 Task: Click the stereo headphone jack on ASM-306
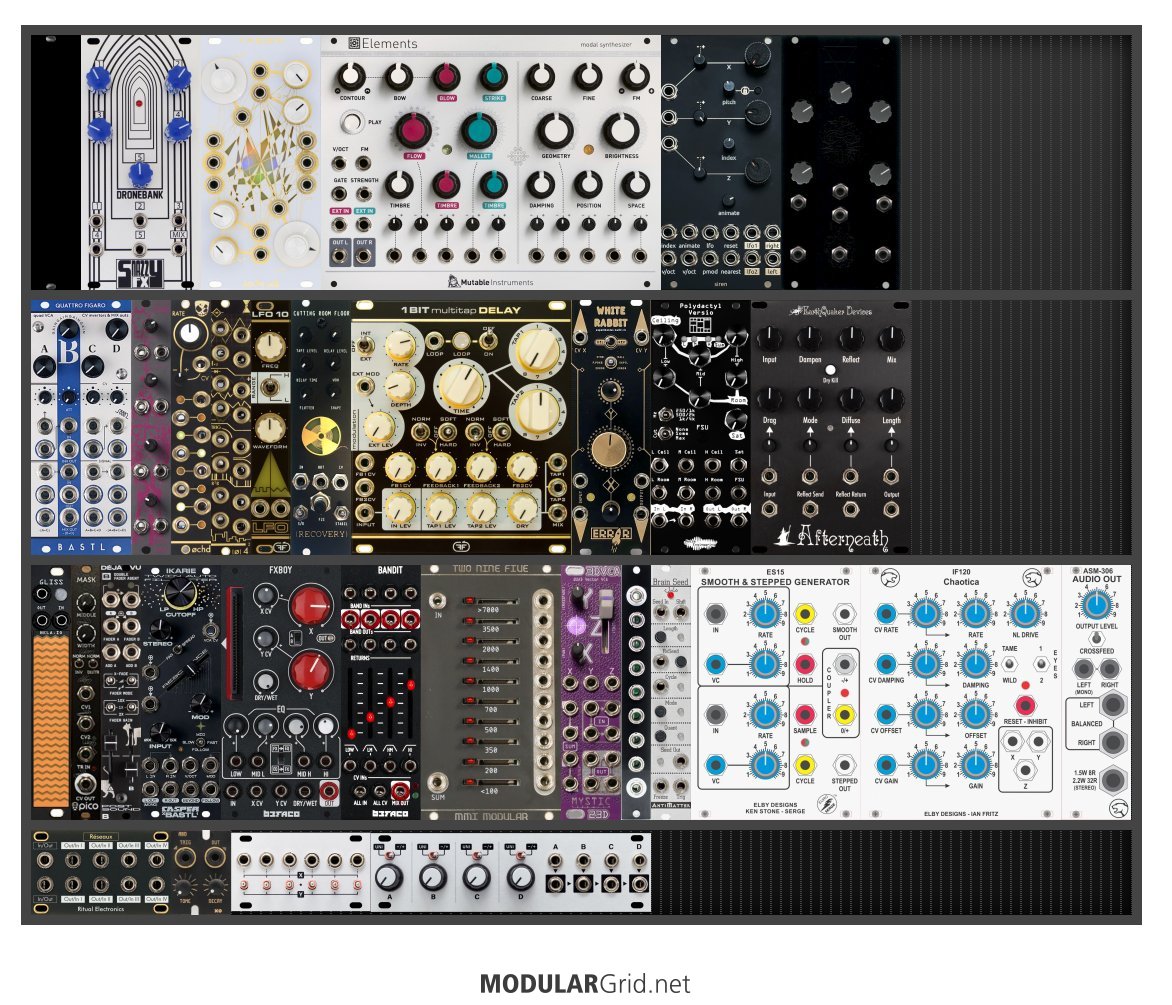pyautogui.click(x=1113, y=779)
